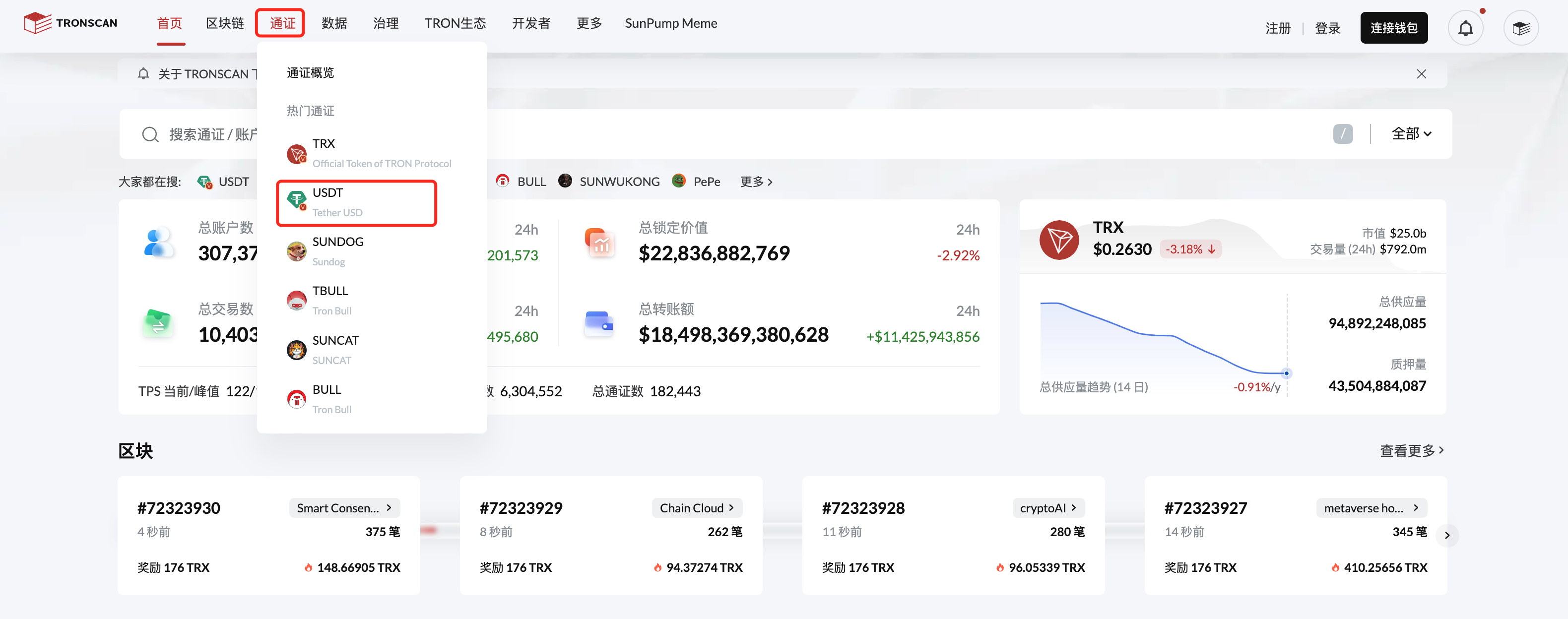Click the announcement bell icon
The image size is (1568, 619).
[x=143, y=73]
